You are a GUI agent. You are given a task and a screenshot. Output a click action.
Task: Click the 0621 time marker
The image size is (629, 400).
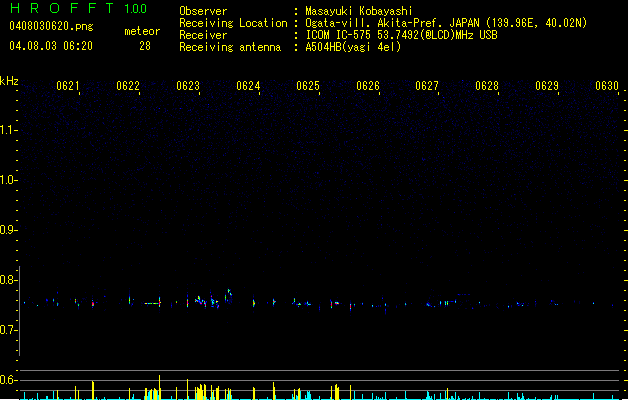click(67, 86)
